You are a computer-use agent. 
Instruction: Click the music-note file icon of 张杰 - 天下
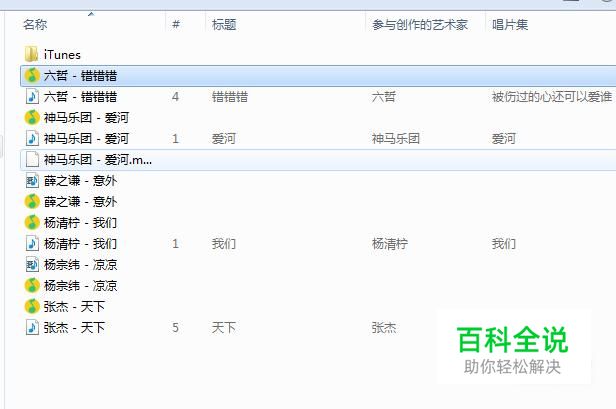coord(32,327)
